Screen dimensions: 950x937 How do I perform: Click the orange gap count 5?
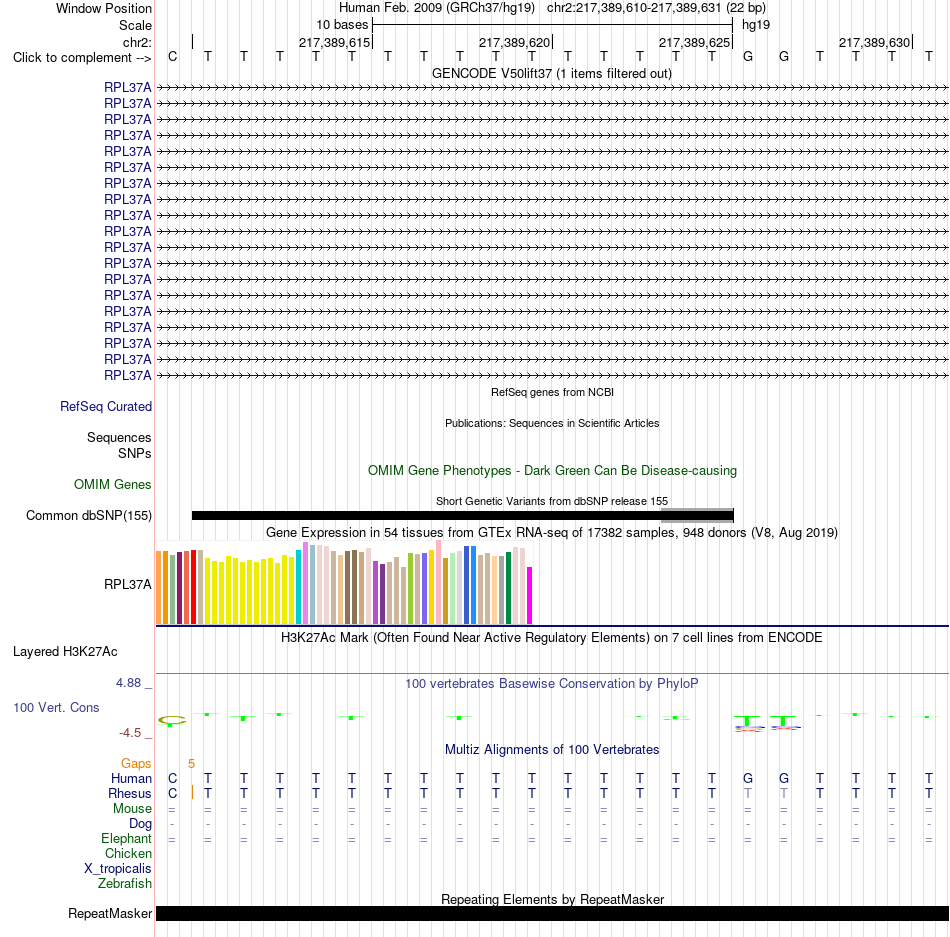point(191,764)
